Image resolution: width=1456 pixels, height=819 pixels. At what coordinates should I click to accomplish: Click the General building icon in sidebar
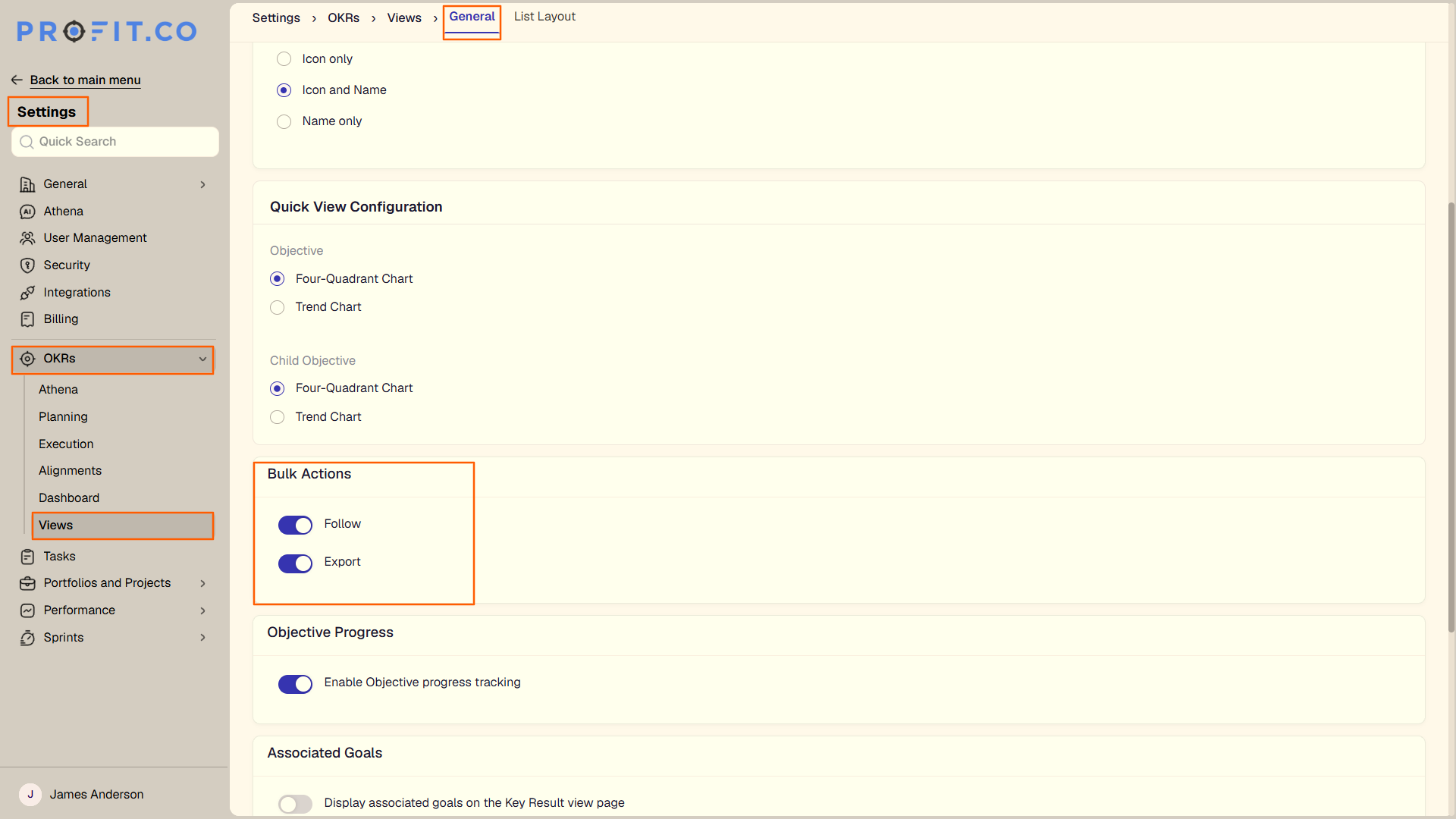point(27,184)
